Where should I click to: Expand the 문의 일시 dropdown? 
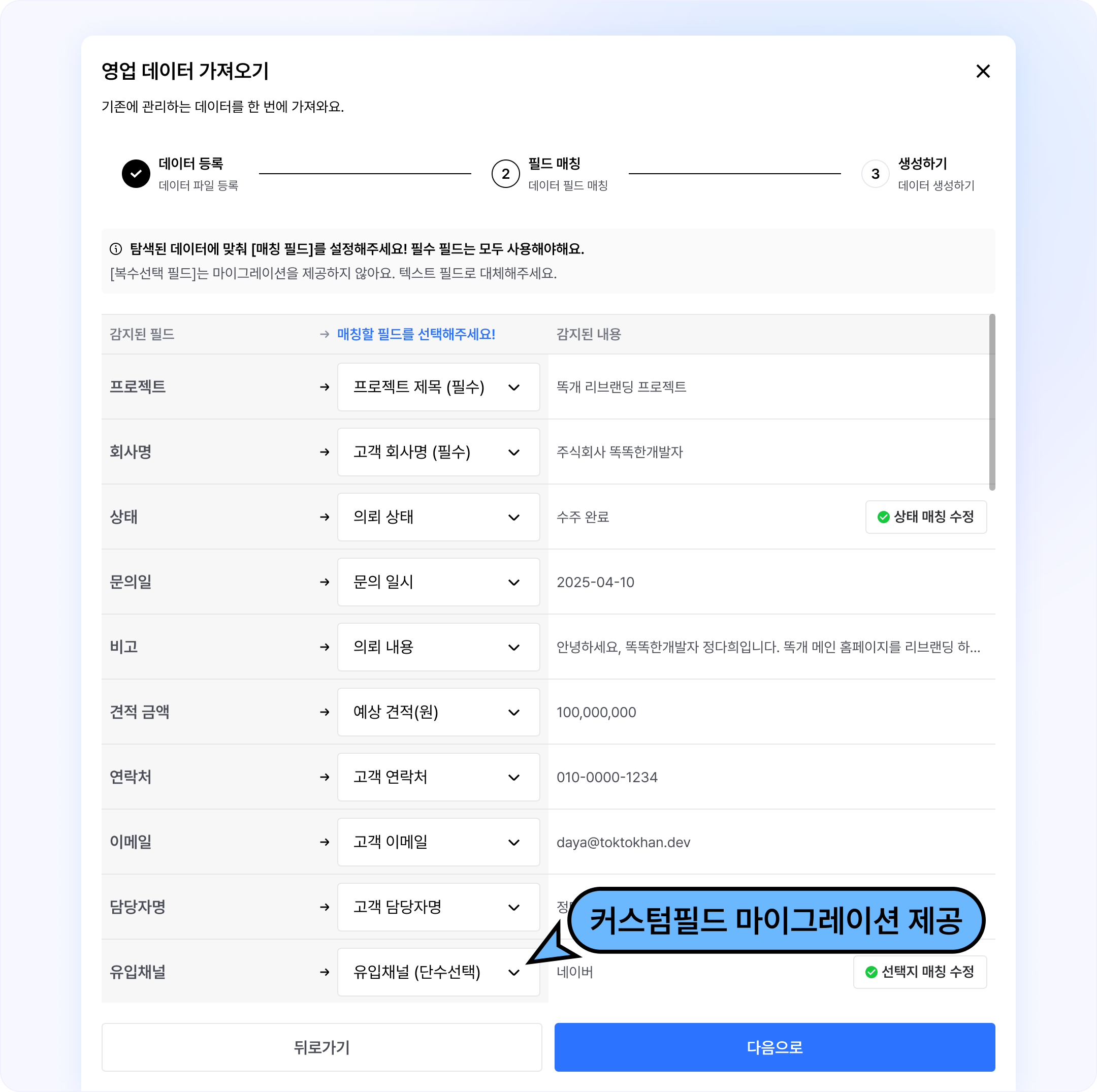[x=438, y=582]
